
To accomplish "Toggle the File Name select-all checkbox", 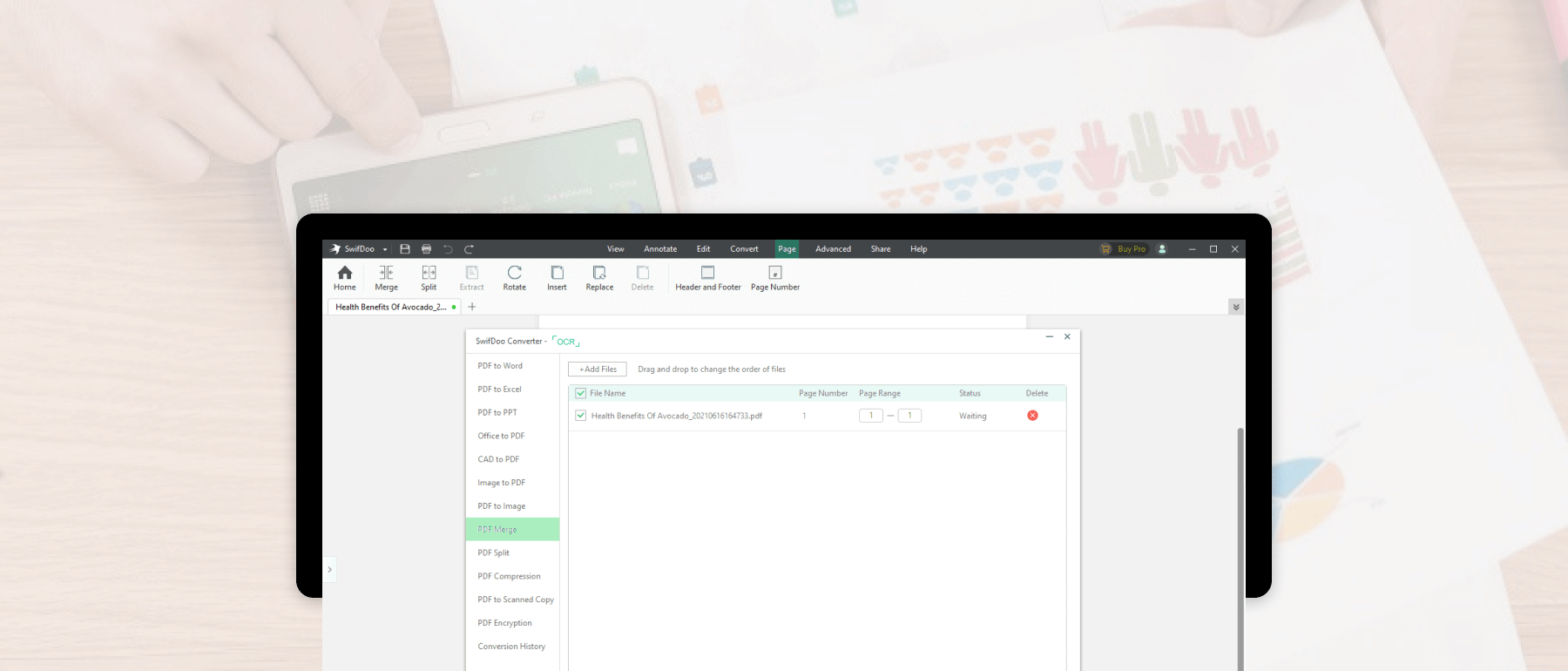I will point(581,393).
